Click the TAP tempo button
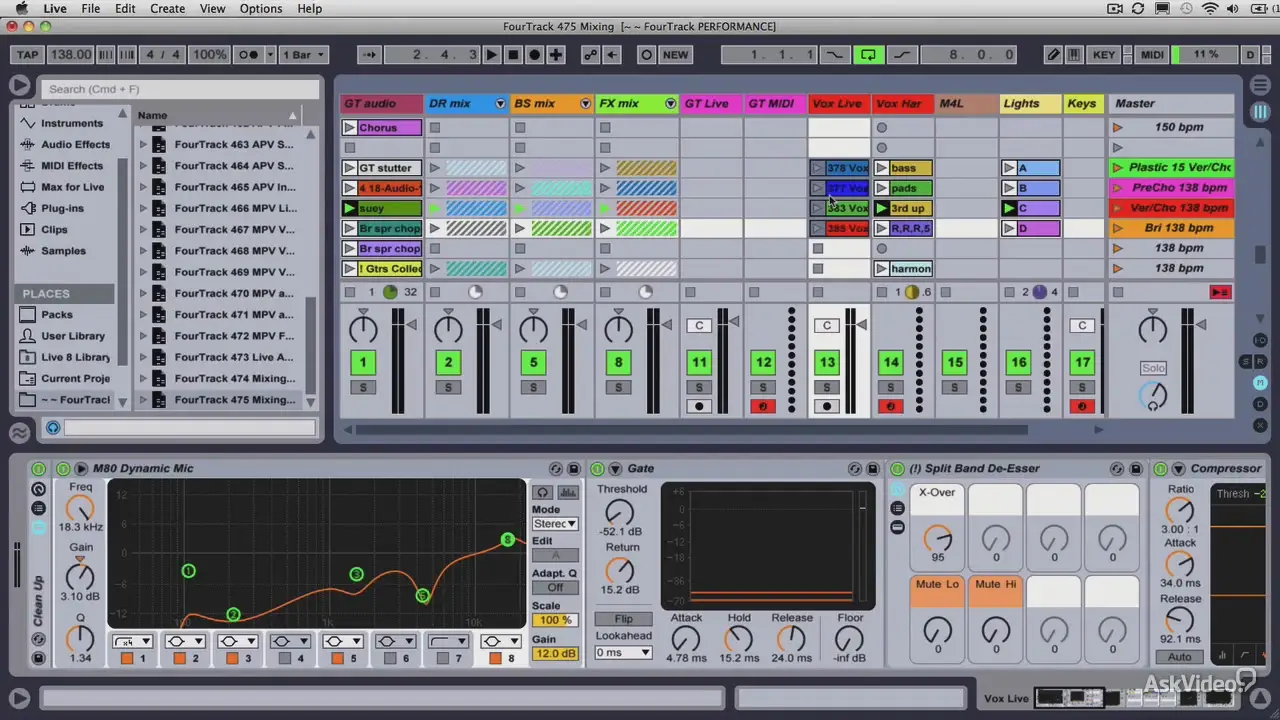1280x720 pixels. pos(28,55)
